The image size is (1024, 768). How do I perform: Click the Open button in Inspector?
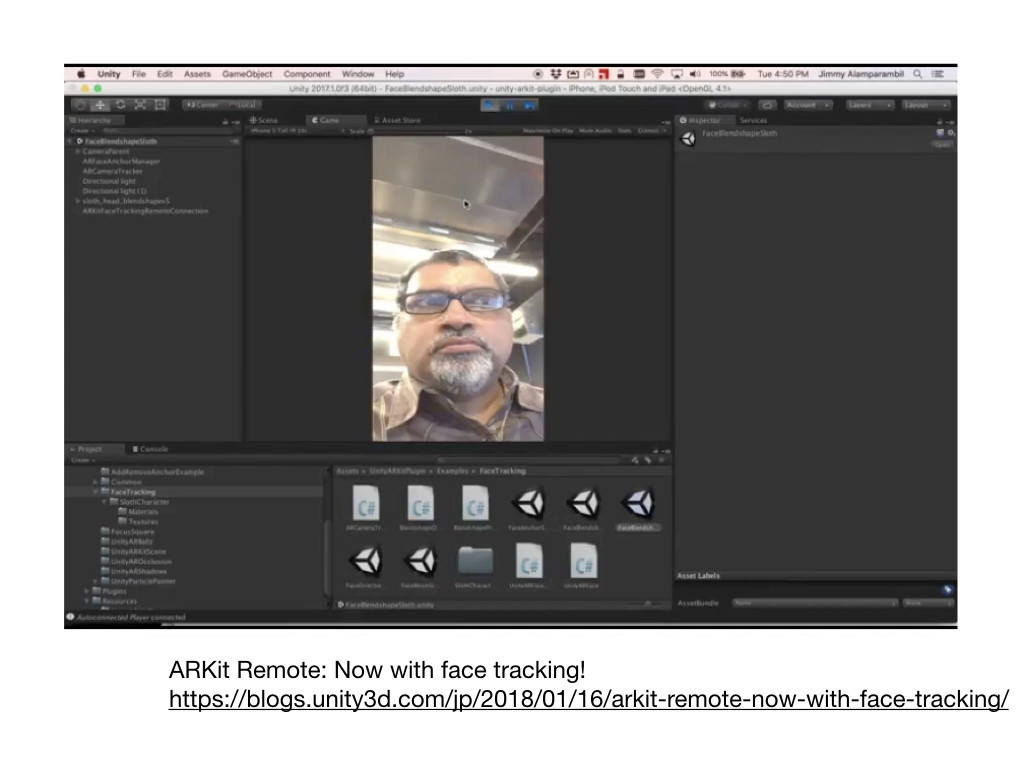click(942, 145)
